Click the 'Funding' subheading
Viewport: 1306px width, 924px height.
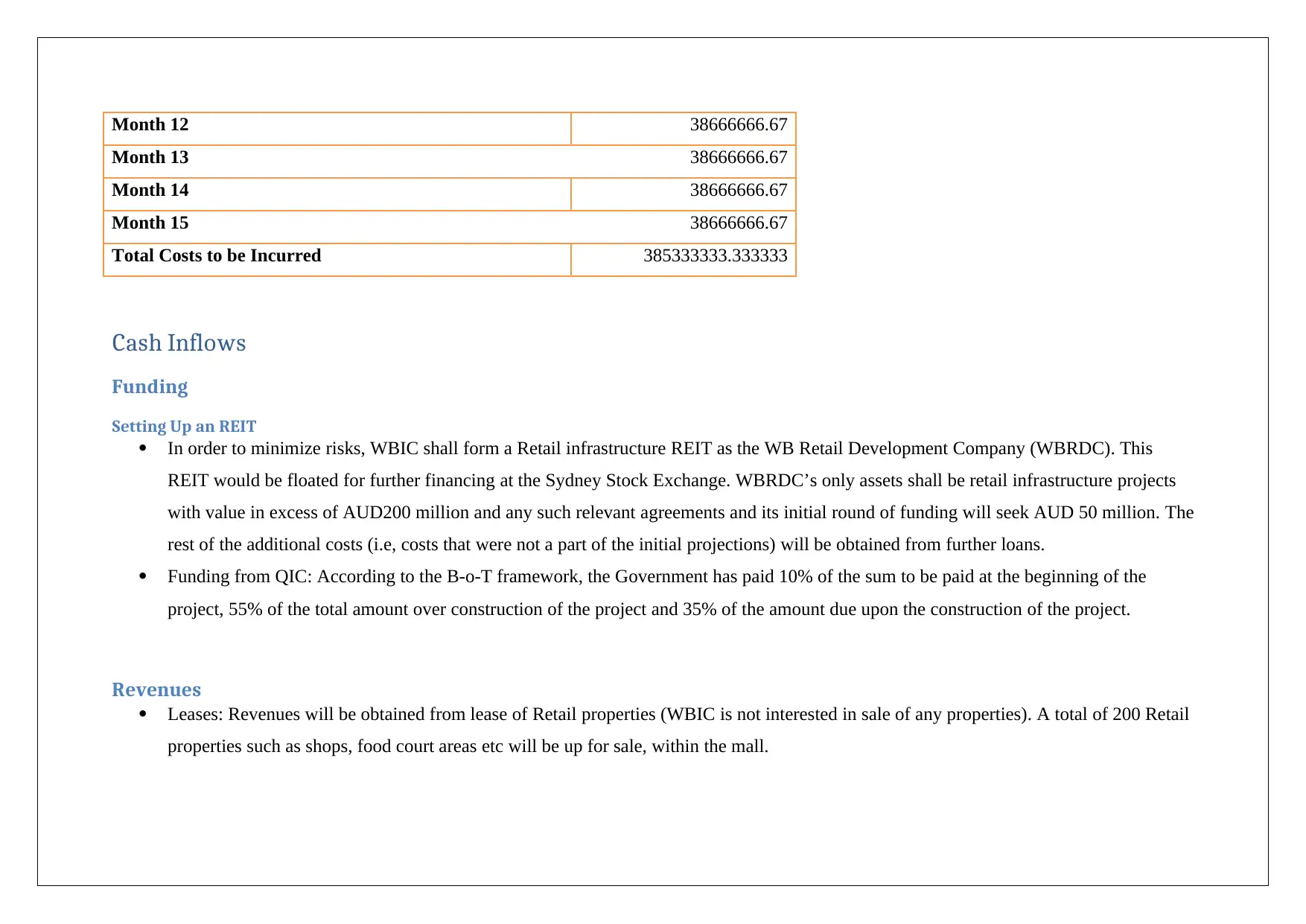tap(150, 386)
